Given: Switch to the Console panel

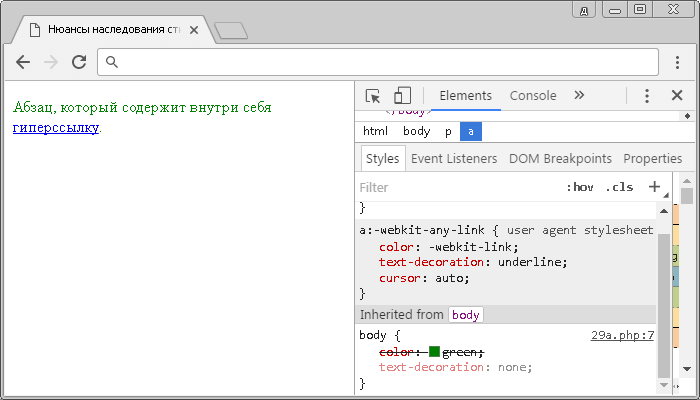Looking at the screenshot, I should point(533,96).
